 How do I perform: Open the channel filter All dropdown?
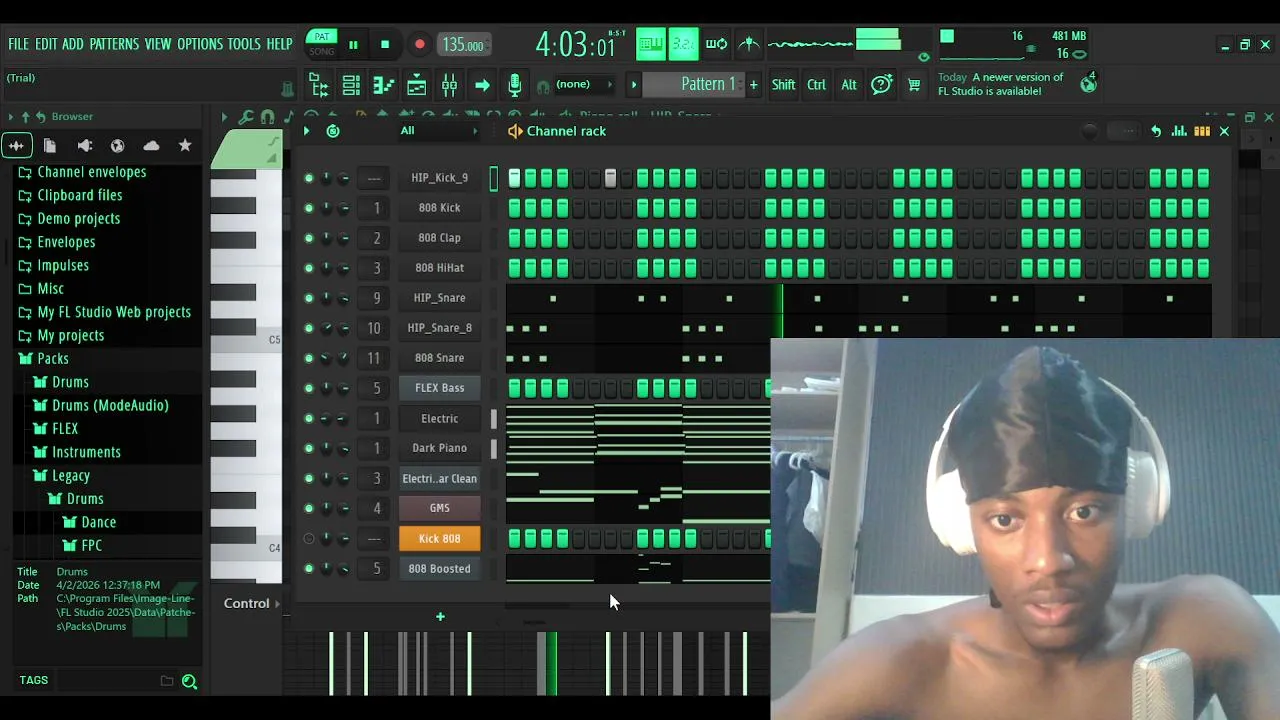pyautogui.click(x=439, y=131)
